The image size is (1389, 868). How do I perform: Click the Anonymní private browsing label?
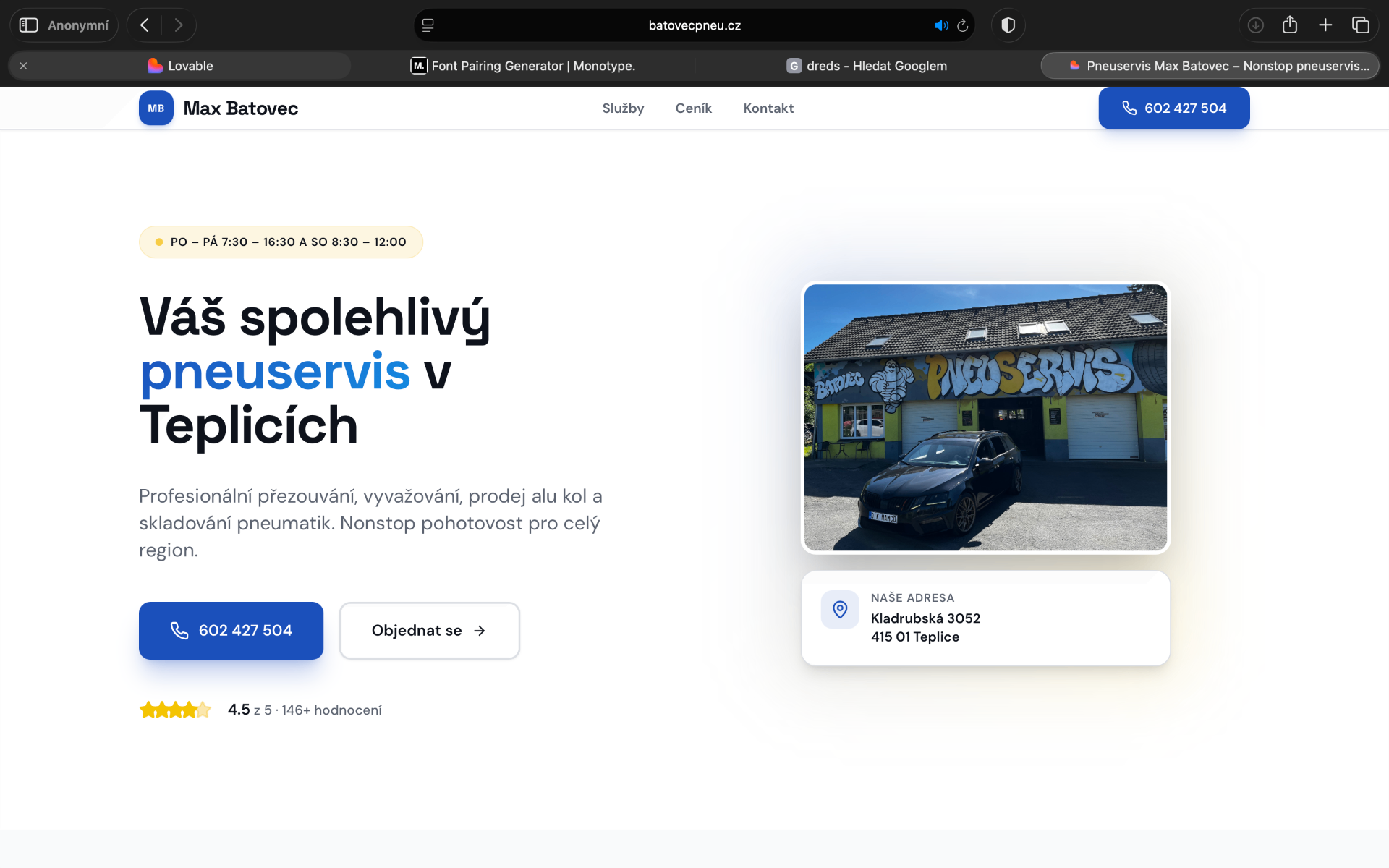coord(78,25)
